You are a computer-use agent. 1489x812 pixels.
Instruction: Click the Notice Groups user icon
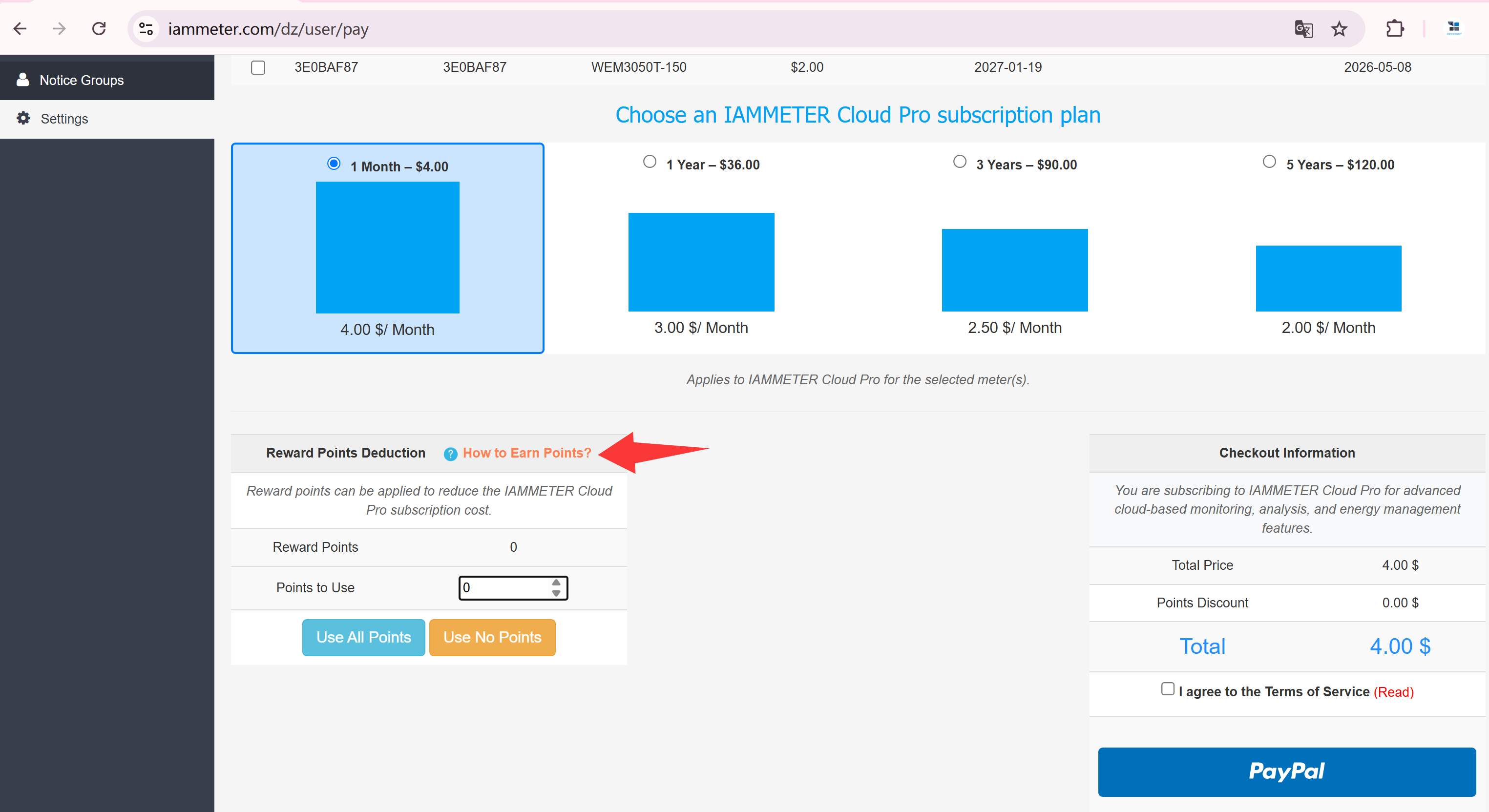(x=22, y=80)
